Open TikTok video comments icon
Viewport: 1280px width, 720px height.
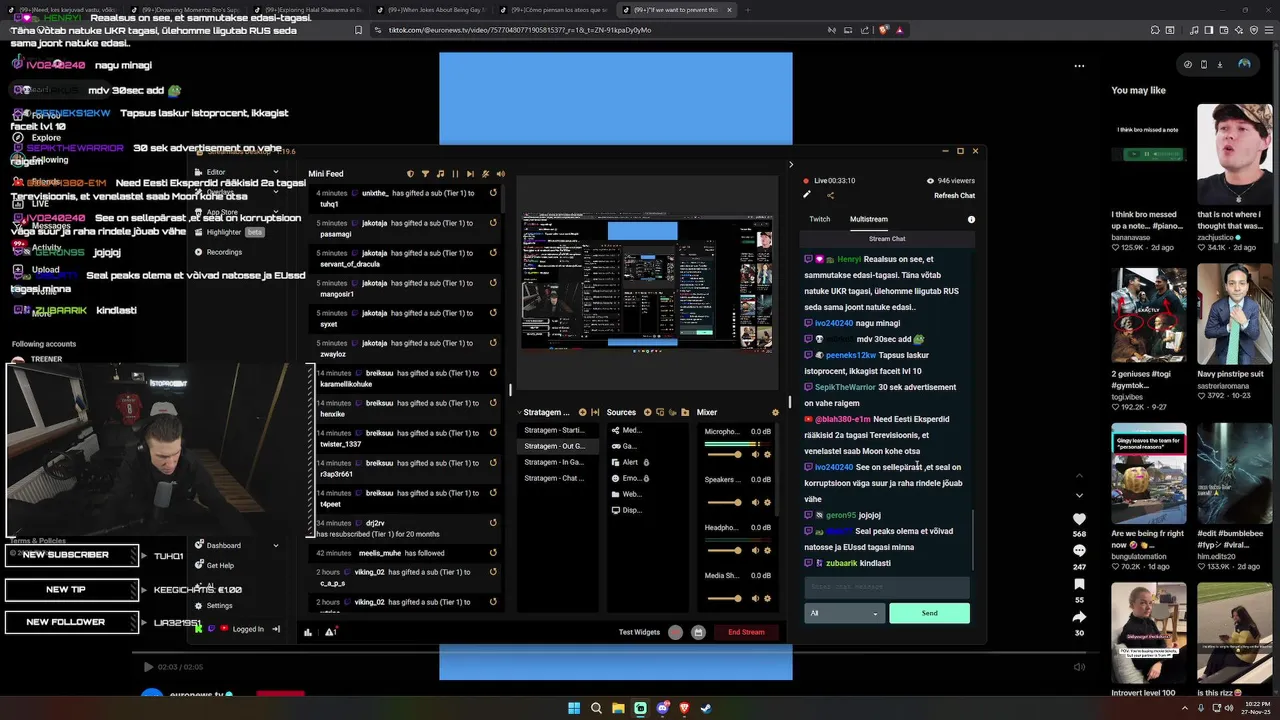(x=1079, y=551)
